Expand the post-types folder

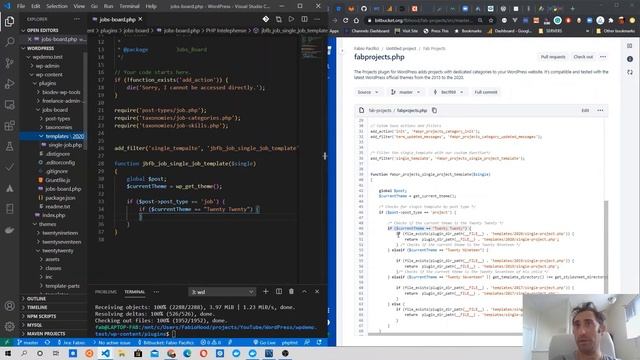coord(53,119)
